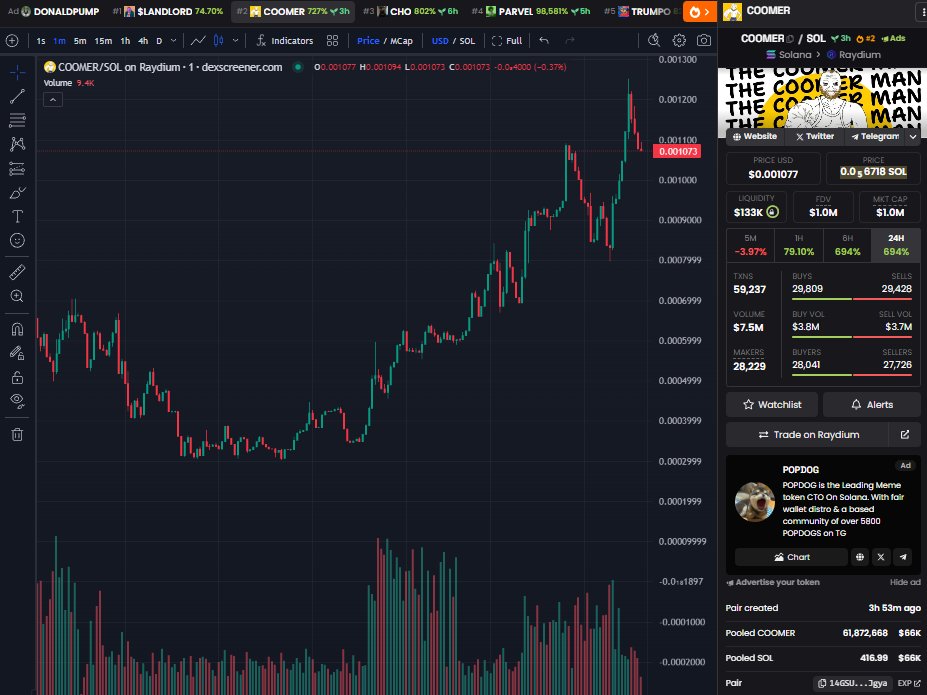Toggle magnet mode for drawings
This screenshot has height=695, width=927.
coord(17,329)
